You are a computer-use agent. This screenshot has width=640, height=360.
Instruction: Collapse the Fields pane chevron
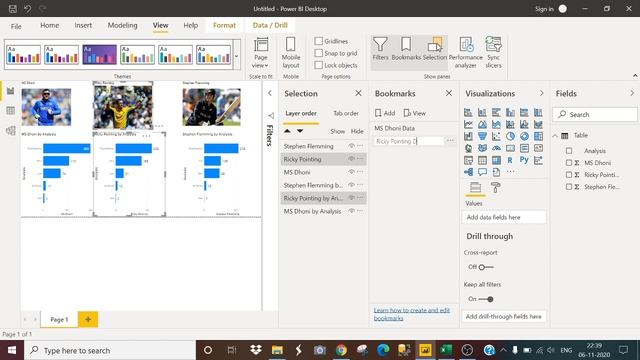(632, 93)
